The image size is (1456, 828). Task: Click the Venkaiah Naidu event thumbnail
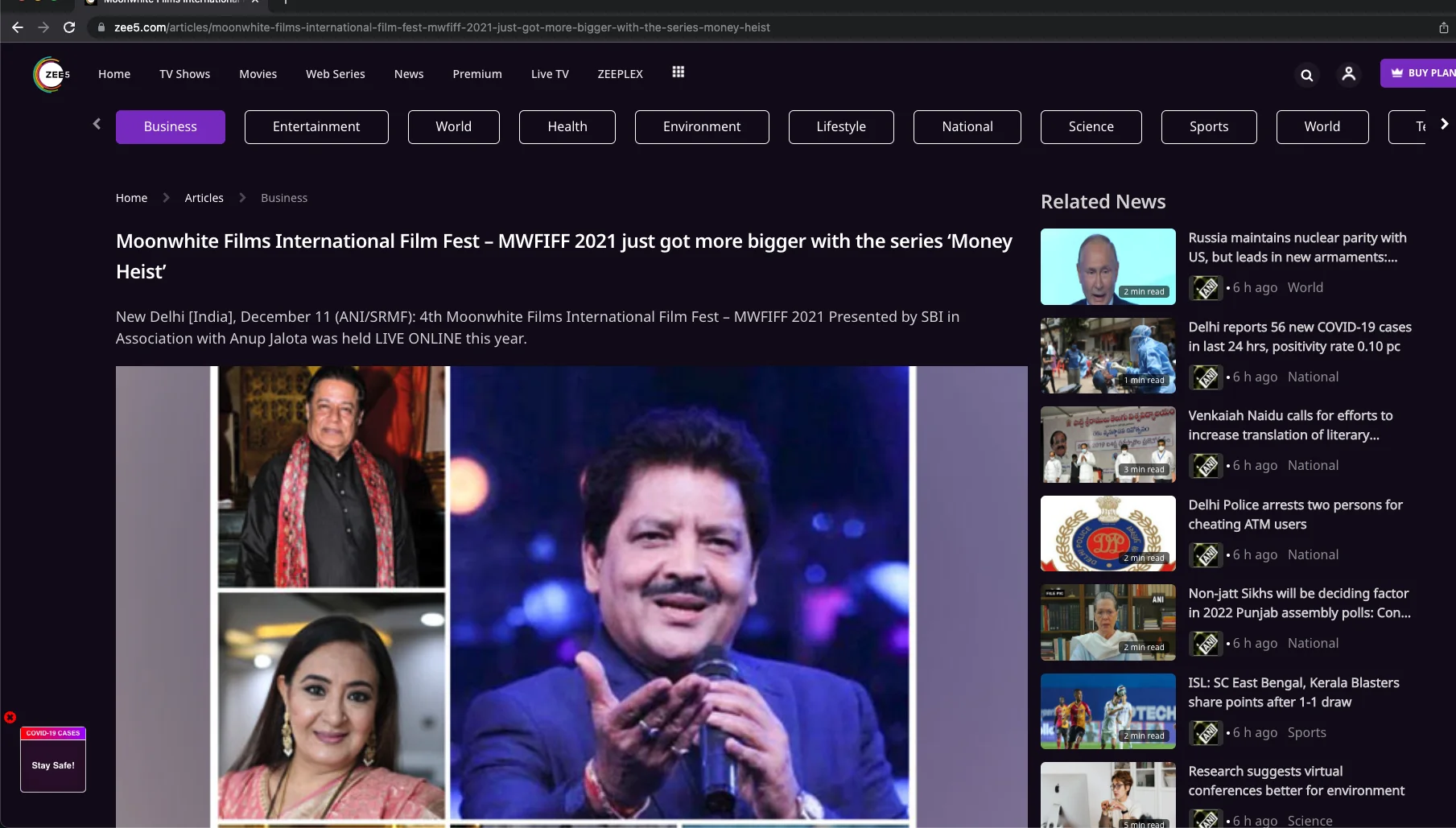click(1107, 445)
